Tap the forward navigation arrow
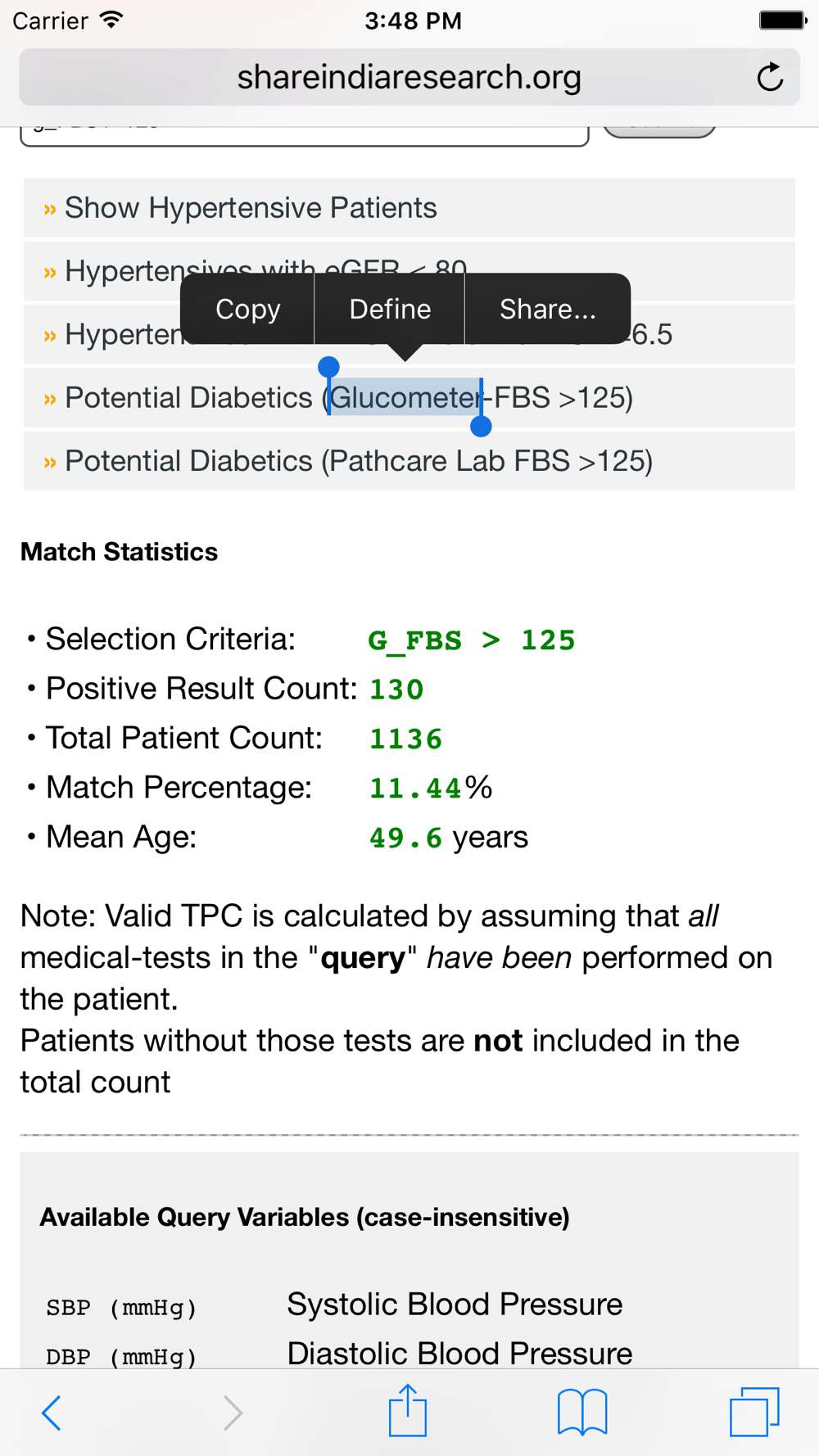The image size is (819, 1456). point(233,1413)
